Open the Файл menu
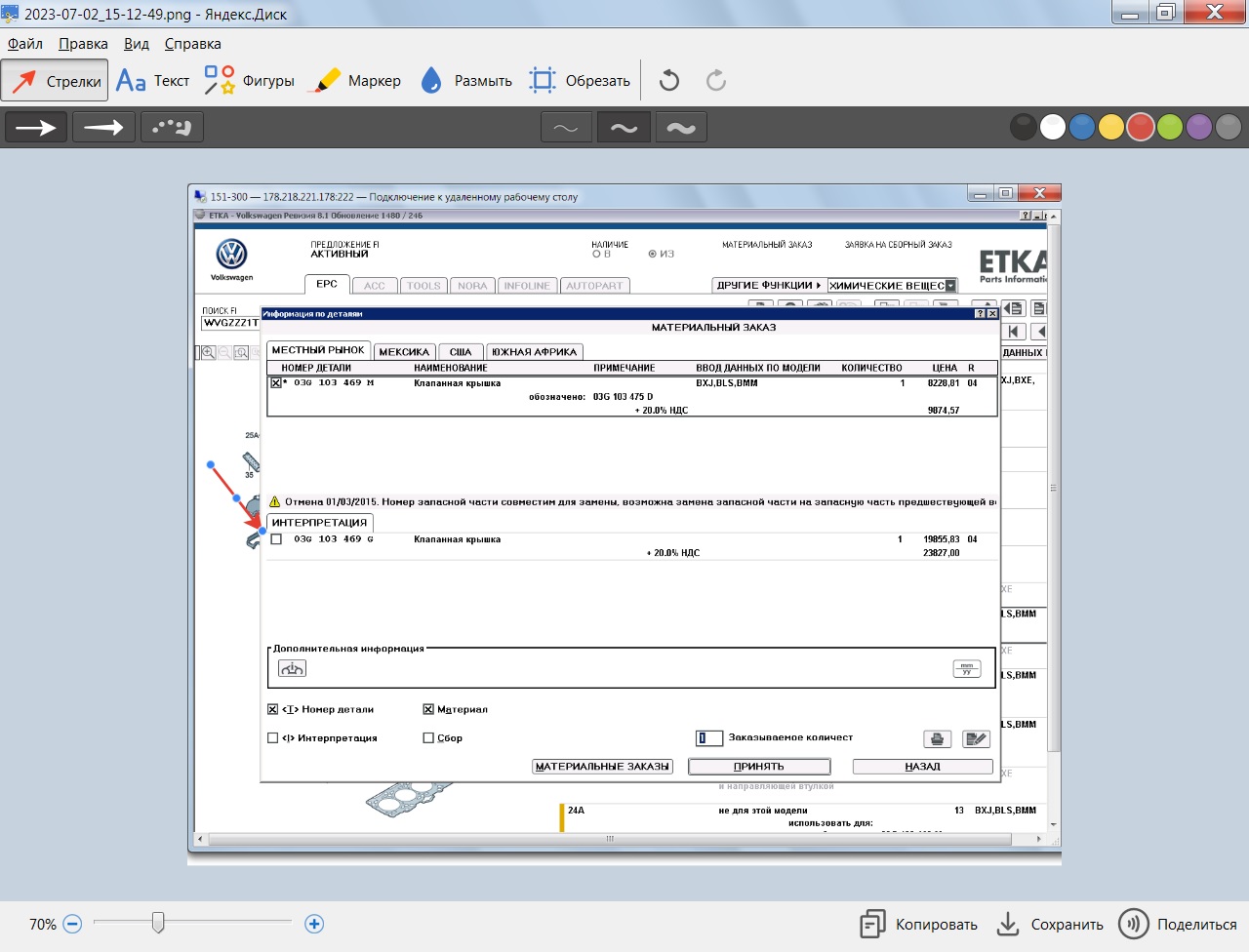This screenshot has width=1249, height=952. tap(25, 44)
